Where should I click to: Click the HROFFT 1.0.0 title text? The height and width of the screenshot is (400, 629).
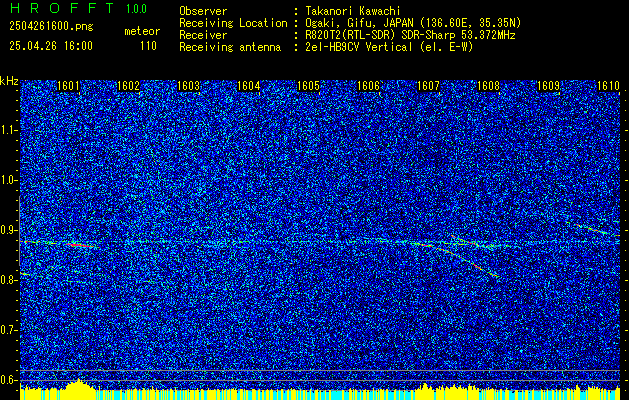click(x=78, y=8)
